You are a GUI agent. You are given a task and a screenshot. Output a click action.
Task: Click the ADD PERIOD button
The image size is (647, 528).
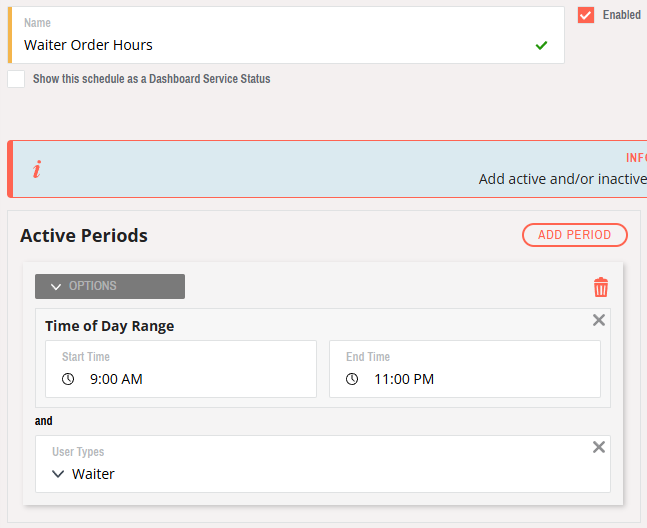[574, 235]
